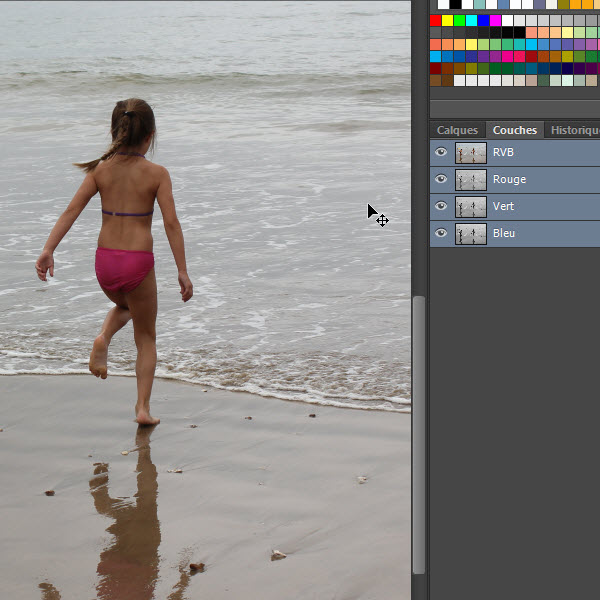This screenshot has width=600, height=600.
Task: Open the Historique tab
Action: click(574, 130)
